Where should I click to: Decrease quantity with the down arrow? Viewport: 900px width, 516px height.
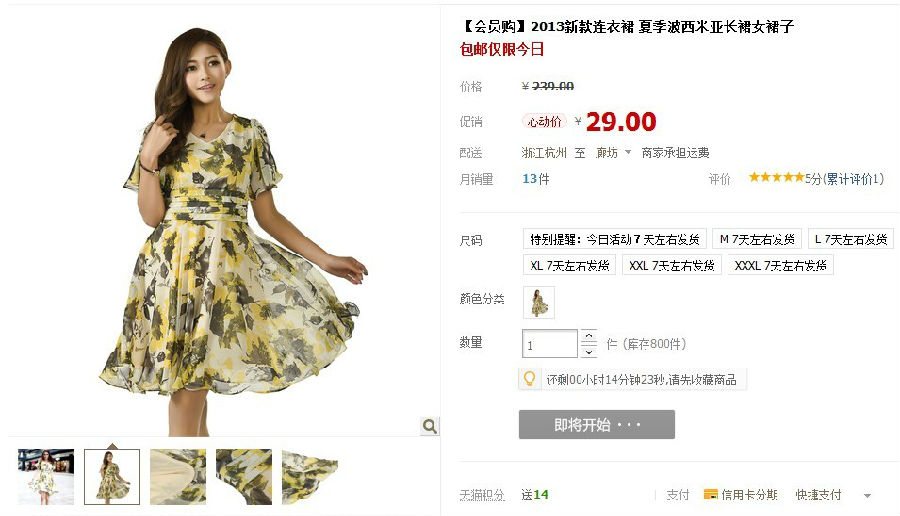coord(589,351)
